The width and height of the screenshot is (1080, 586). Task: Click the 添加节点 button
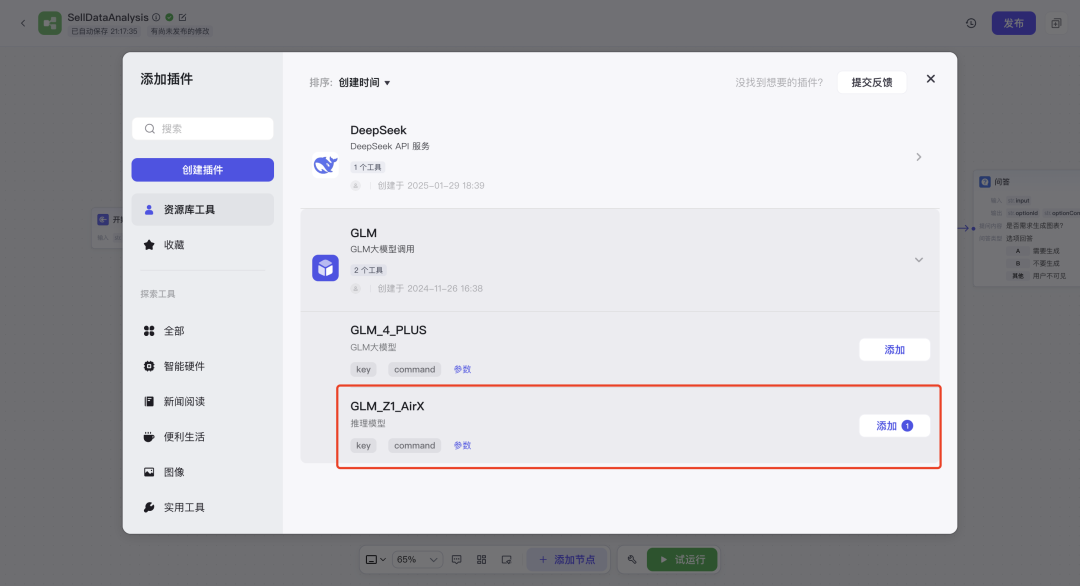[x=568, y=560]
